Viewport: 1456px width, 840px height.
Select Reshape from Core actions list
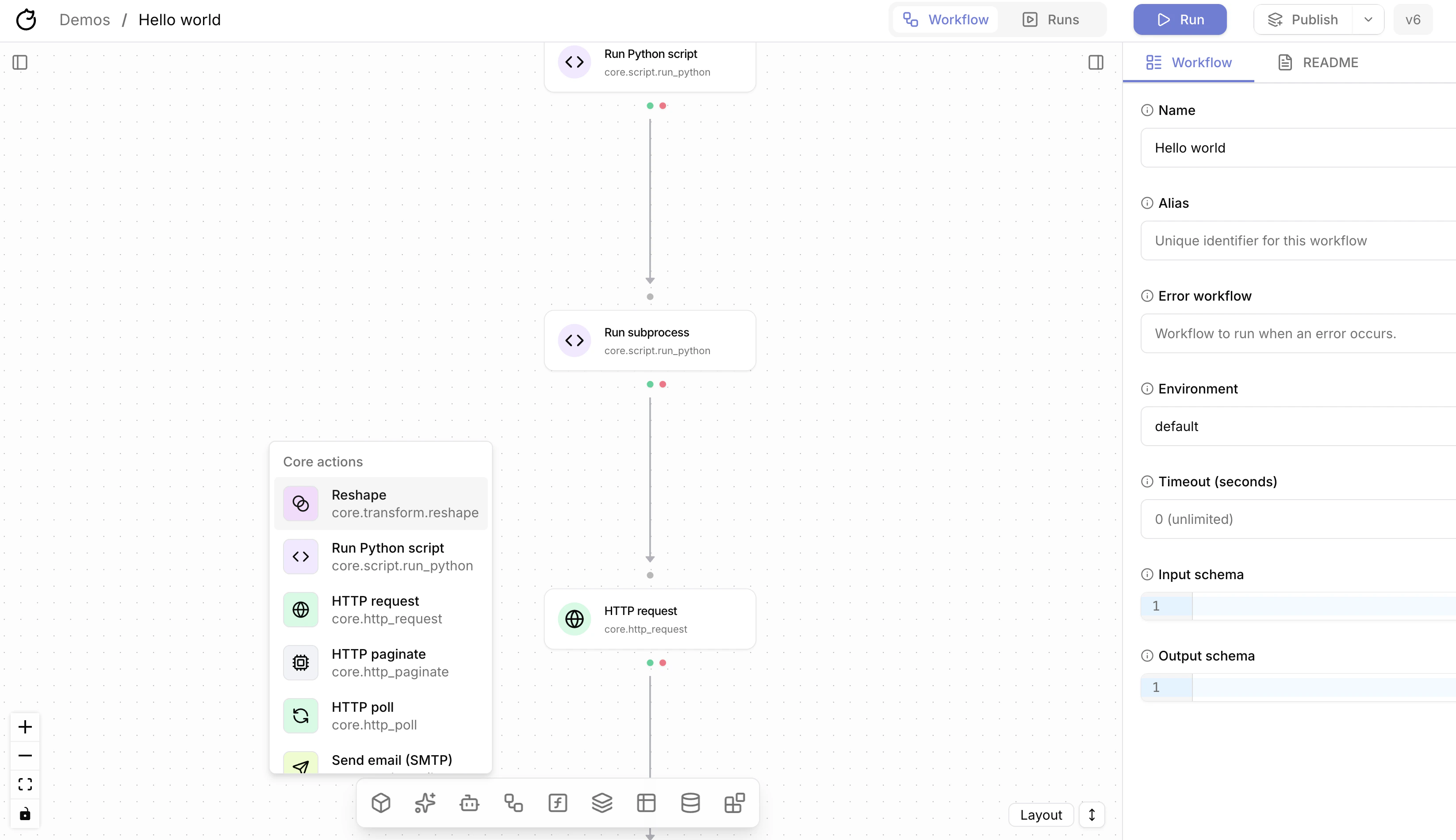tap(381, 504)
